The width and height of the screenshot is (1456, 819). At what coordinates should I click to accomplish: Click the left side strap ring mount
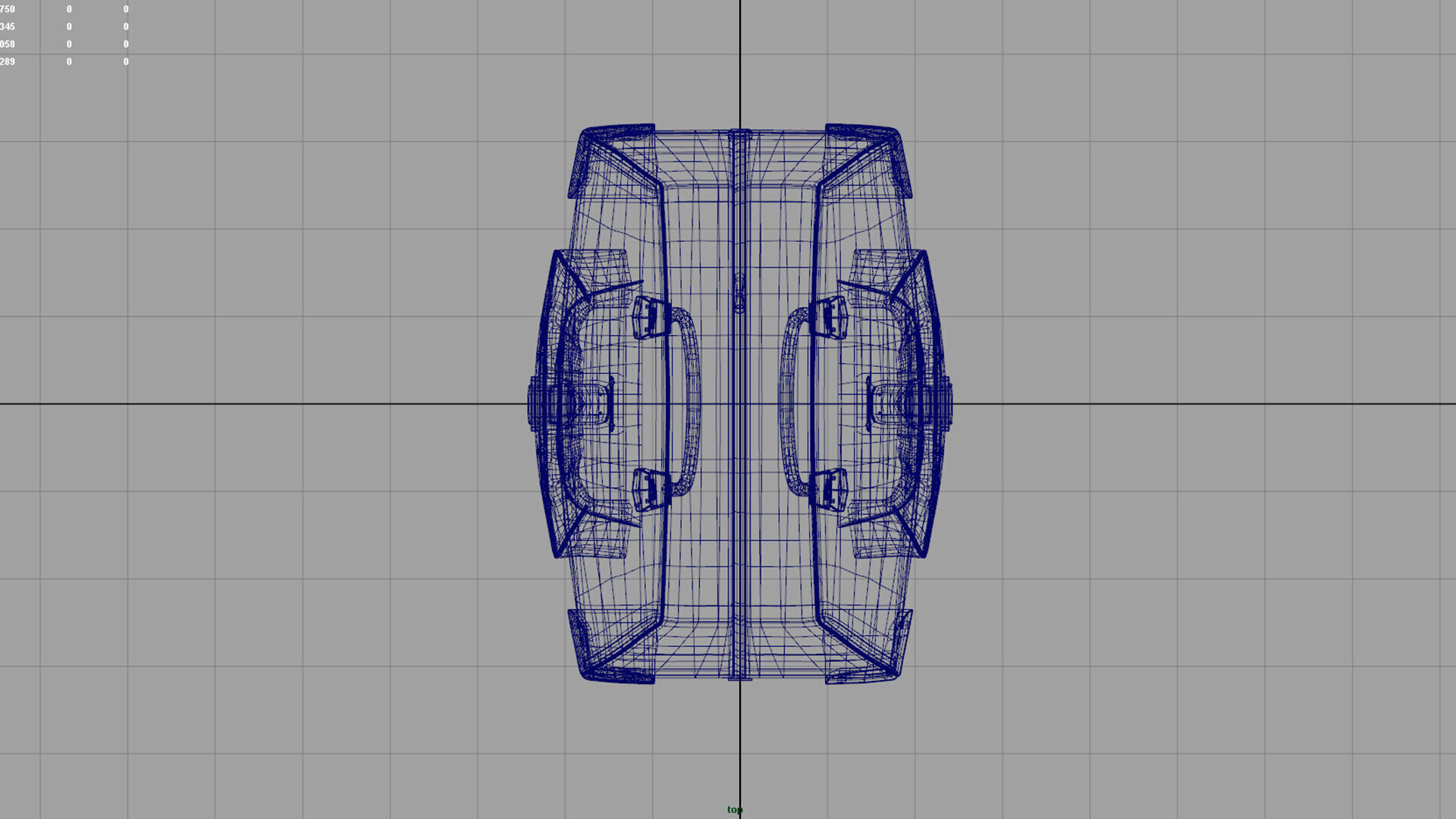[x=540, y=403]
